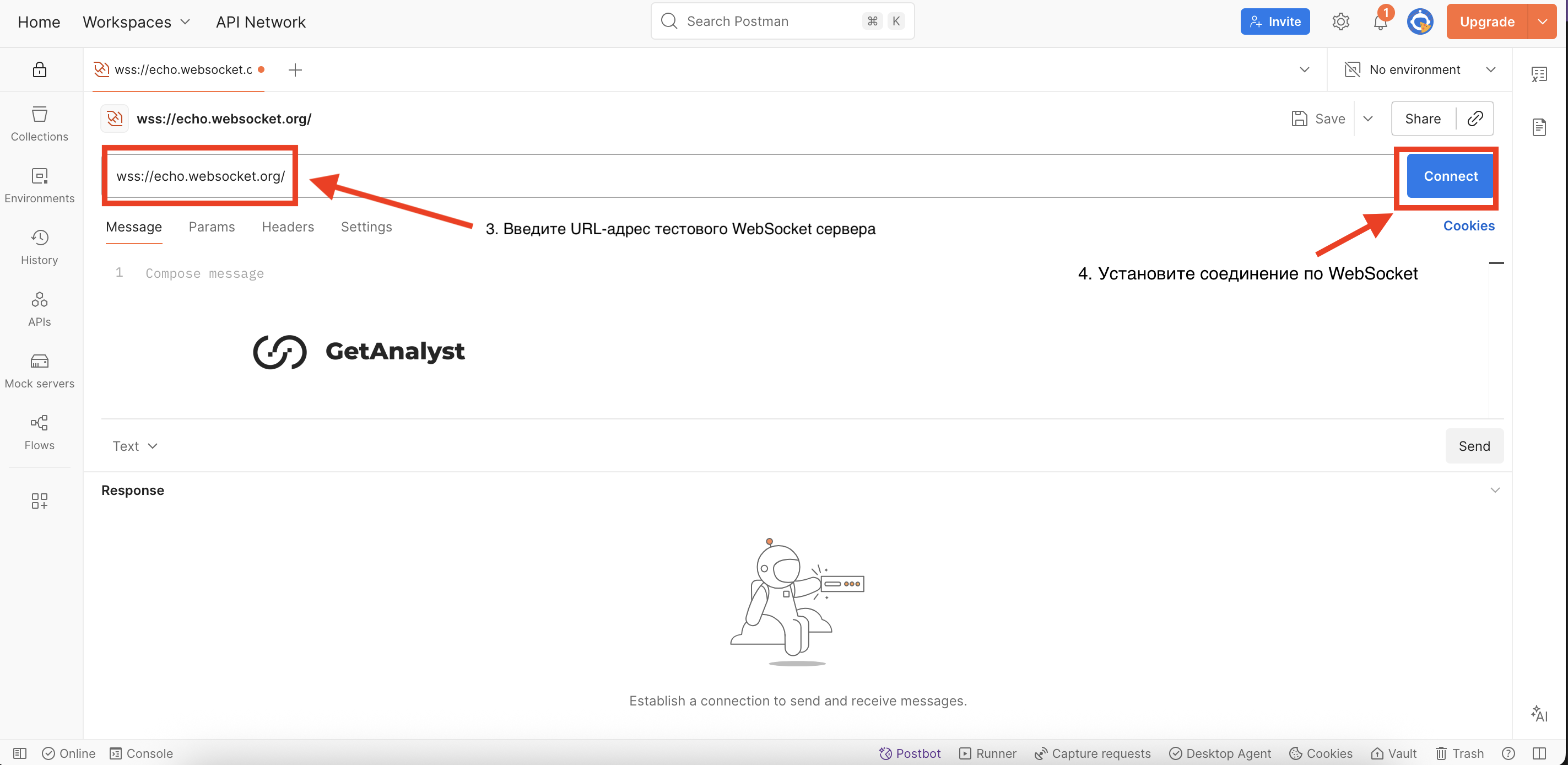Open the Cookies link below Connect
The height and width of the screenshot is (765, 1568).
point(1468,225)
